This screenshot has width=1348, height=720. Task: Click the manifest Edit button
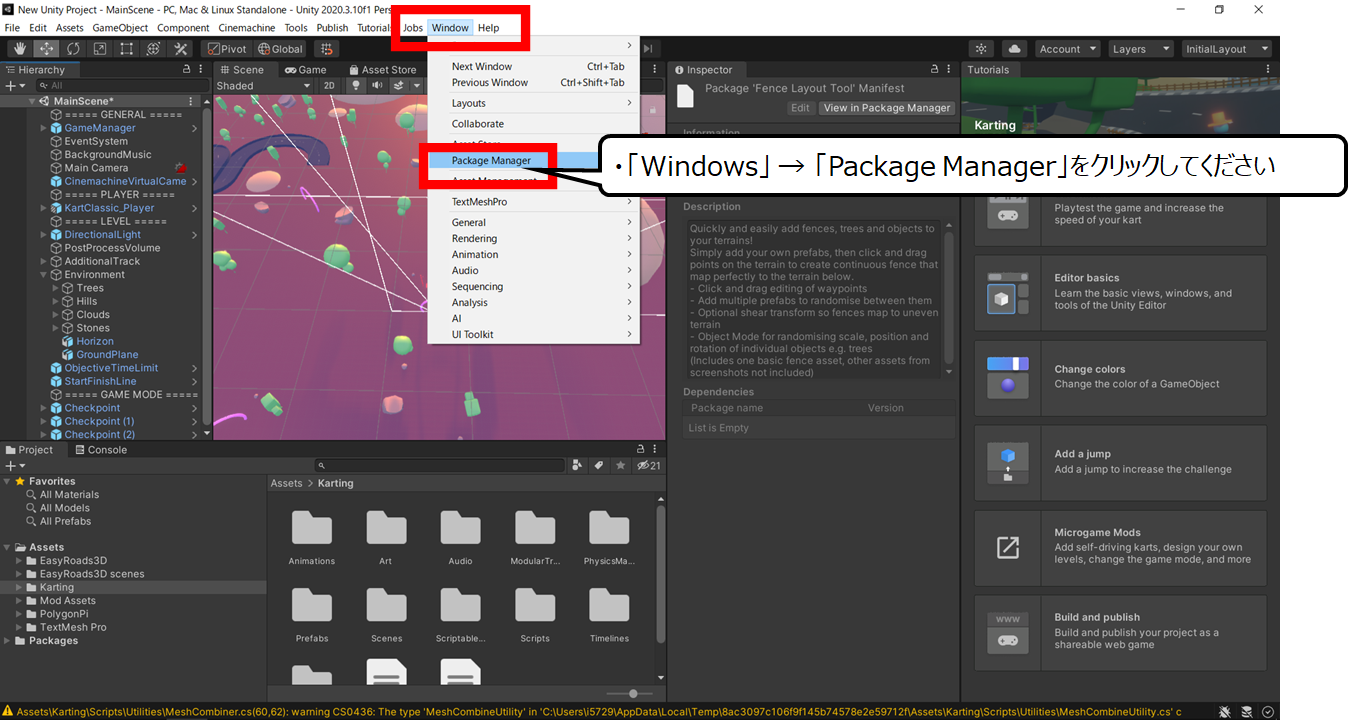[800, 108]
